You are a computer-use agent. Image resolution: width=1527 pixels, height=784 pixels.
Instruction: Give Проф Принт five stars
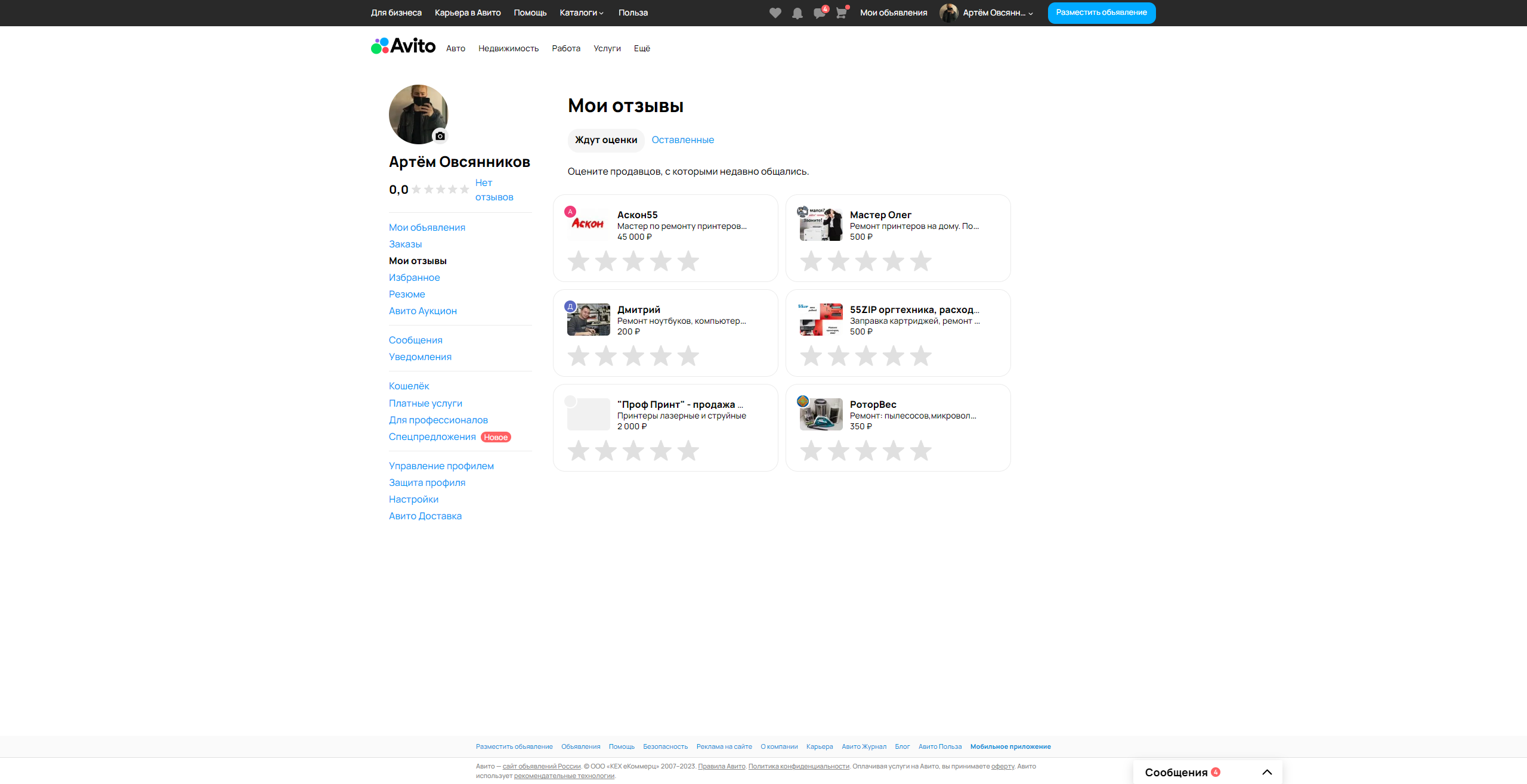pyautogui.click(x=688, y=451)
